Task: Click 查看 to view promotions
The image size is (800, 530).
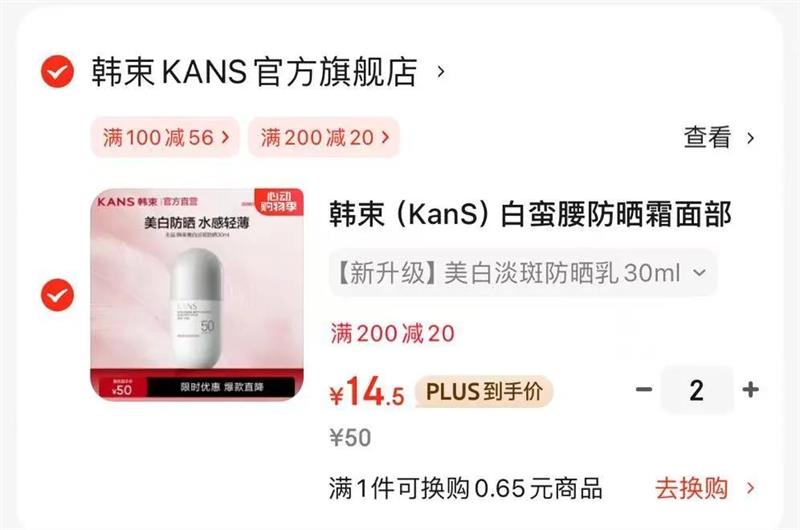Action: click(x=707, y=137)
